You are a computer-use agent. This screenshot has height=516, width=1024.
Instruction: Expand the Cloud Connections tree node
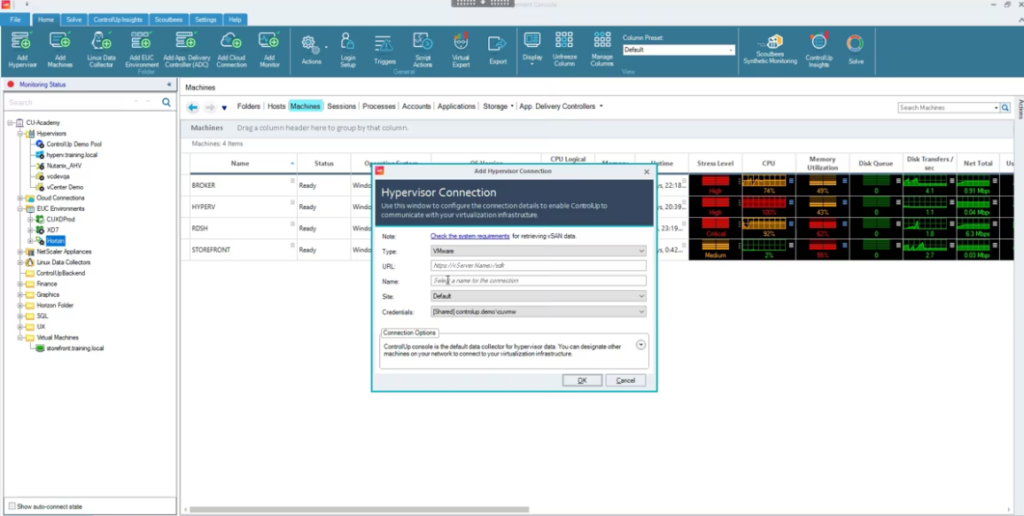[21, 198]
